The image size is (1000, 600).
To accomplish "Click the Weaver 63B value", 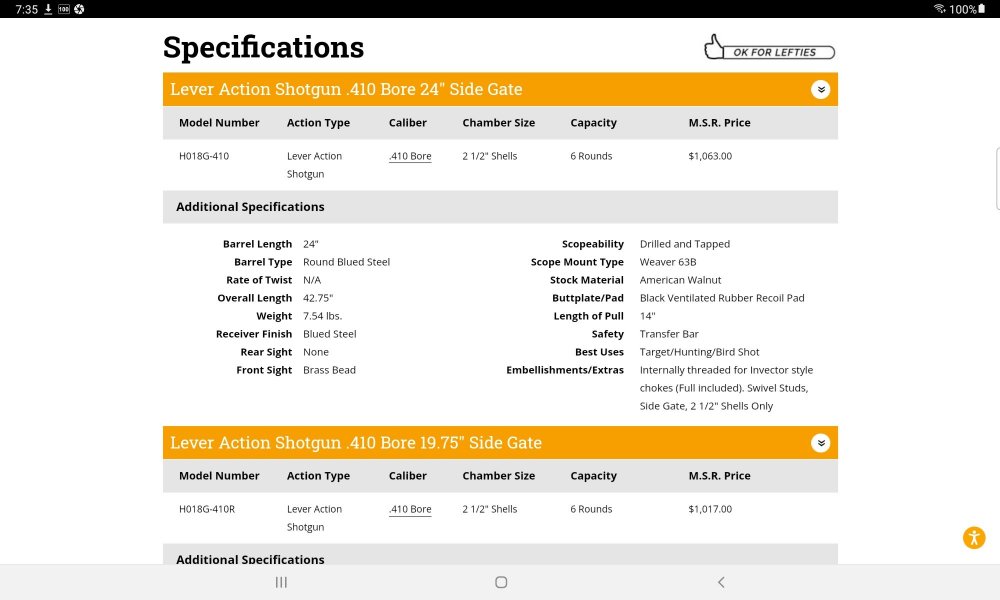I will [x=668, y=262].
